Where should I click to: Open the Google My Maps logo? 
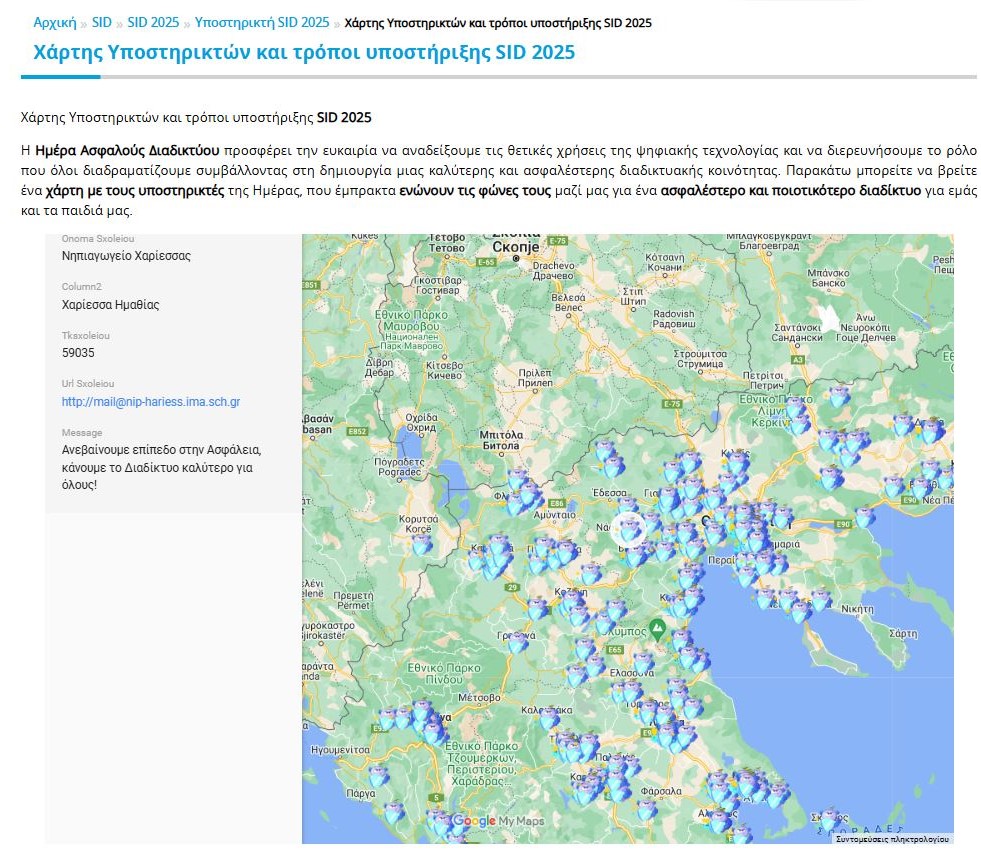(498, 821)
